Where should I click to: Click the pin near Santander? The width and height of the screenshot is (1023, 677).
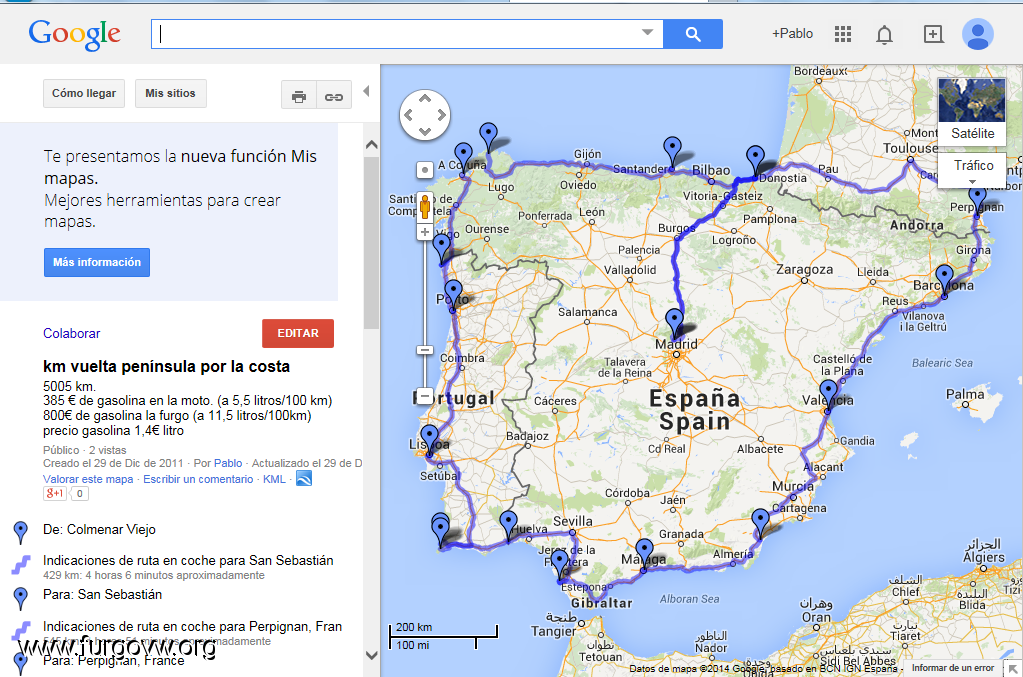point(672,151)
